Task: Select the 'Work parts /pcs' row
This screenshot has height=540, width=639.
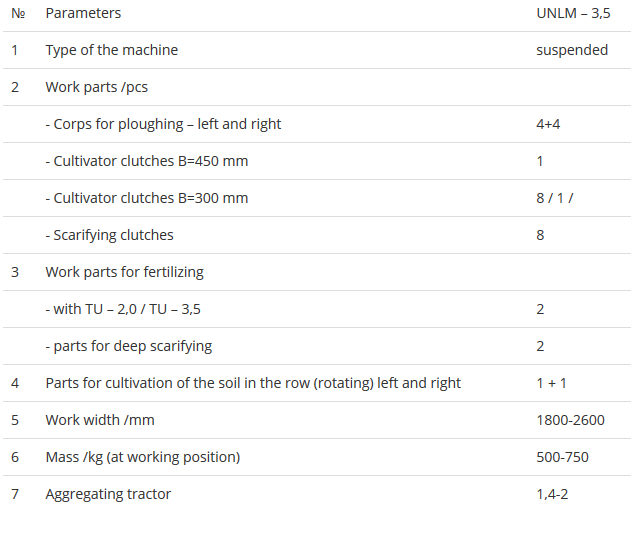Action: tap(96, 87)
